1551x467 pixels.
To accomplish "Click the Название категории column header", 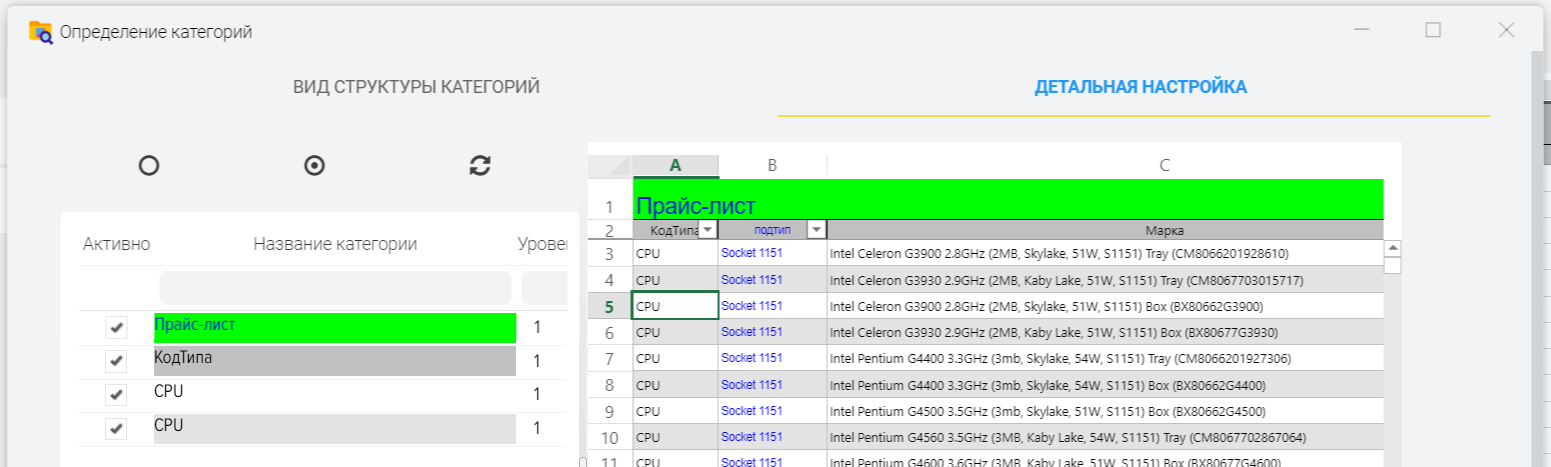I will 335,244.
